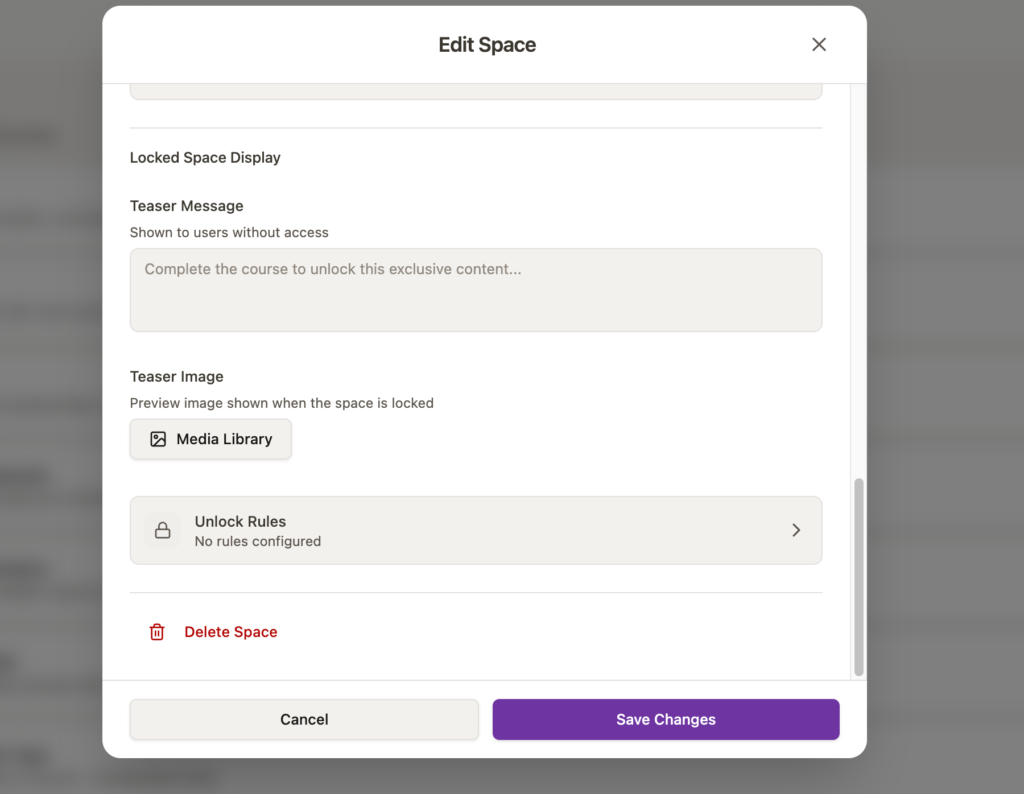Viewport: 1024px width, 794px height.
Task: Click the Teaser Image label
Action: pyautogui.click(x=177, y=377)
